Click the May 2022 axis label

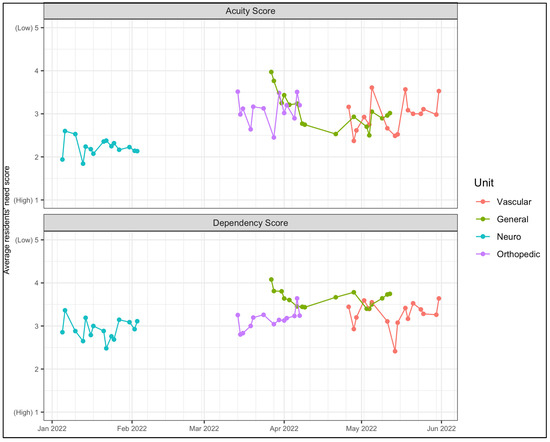(361, 428)
